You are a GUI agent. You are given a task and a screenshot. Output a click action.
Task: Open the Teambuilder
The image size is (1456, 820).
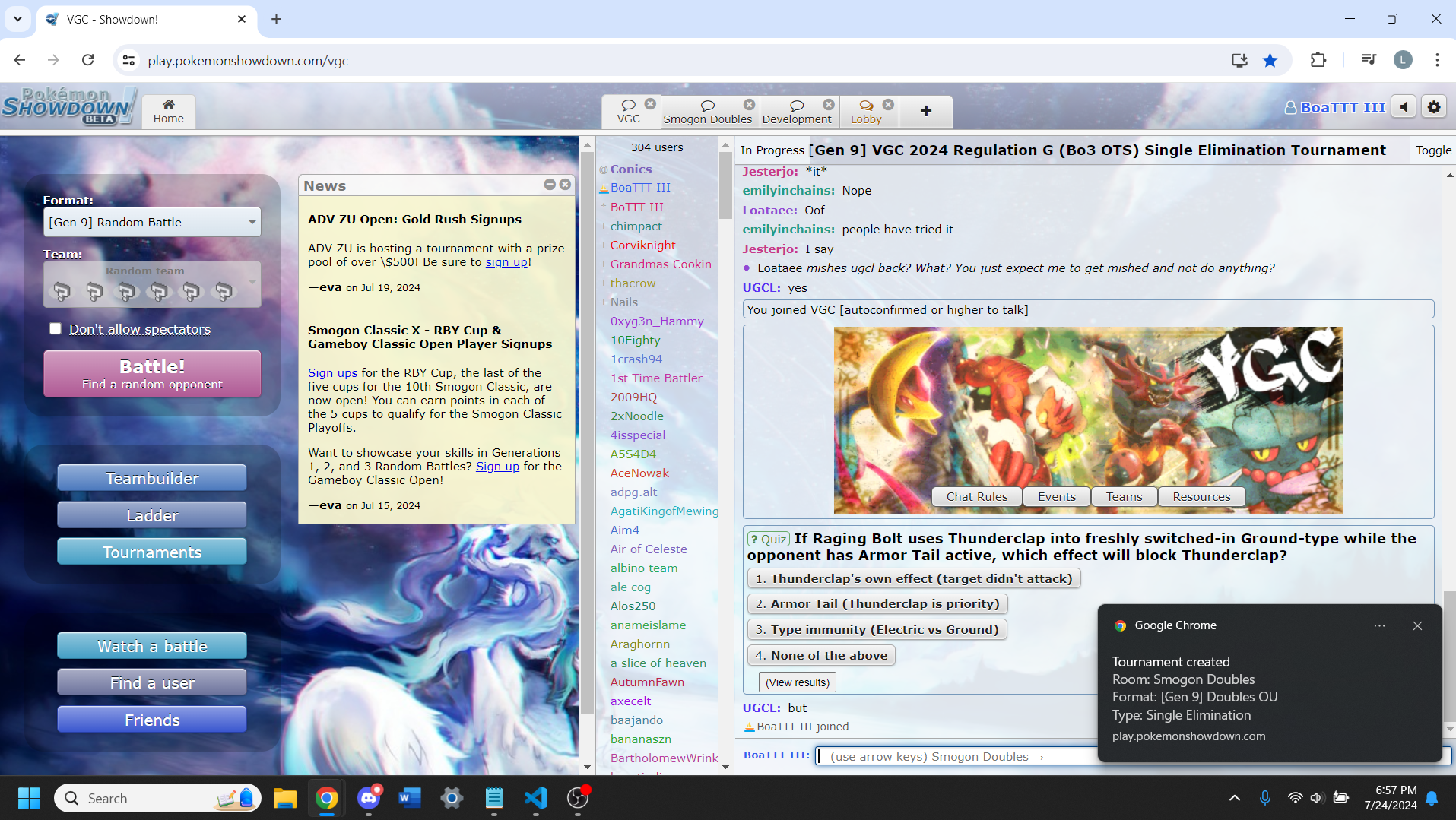point(152,478)
